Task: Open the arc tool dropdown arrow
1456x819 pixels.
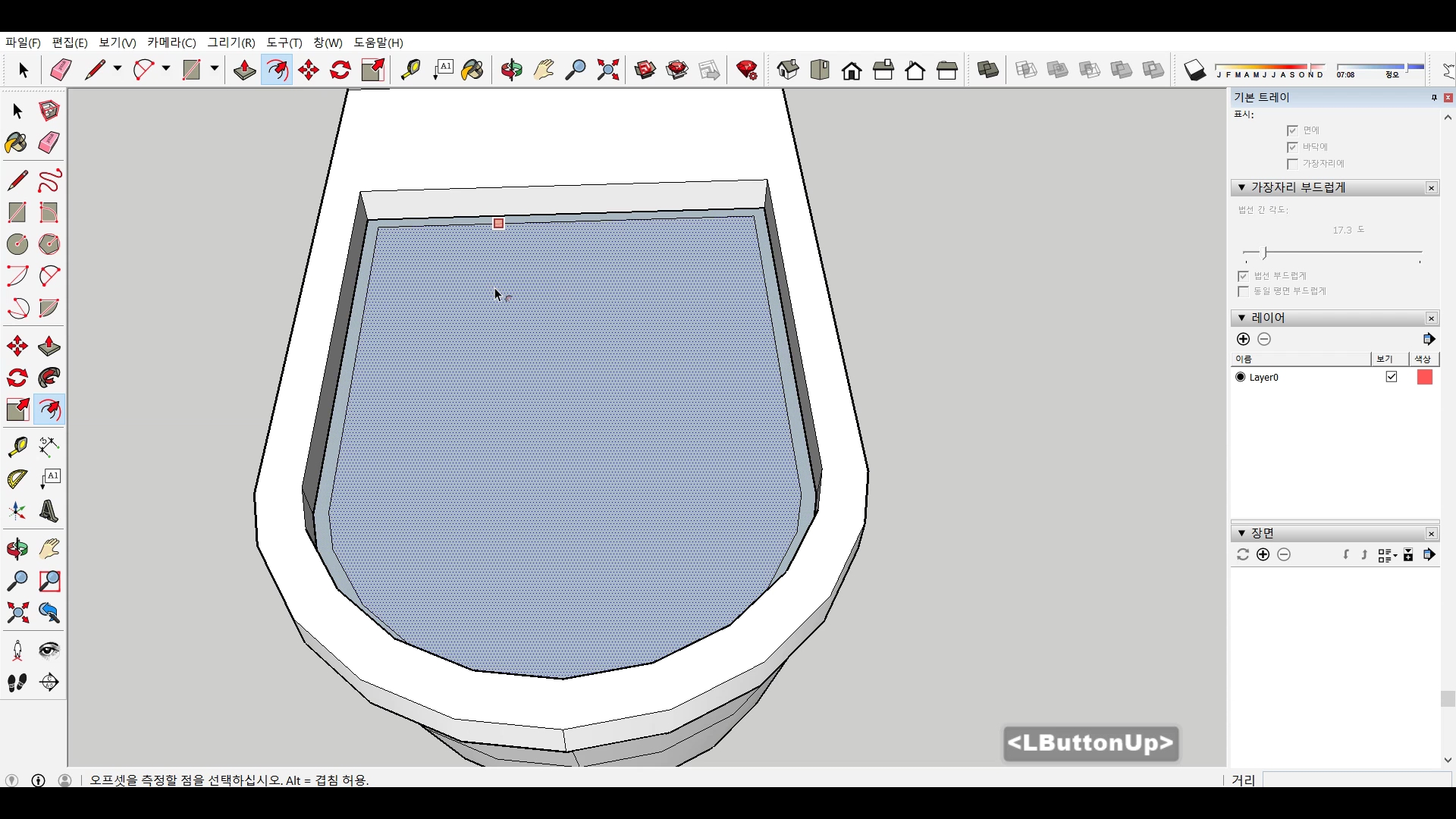Action: point(165,69)
